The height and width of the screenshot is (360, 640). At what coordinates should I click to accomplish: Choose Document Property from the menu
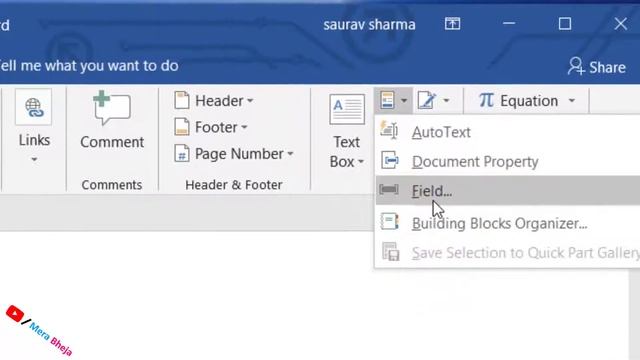[507, 162]
